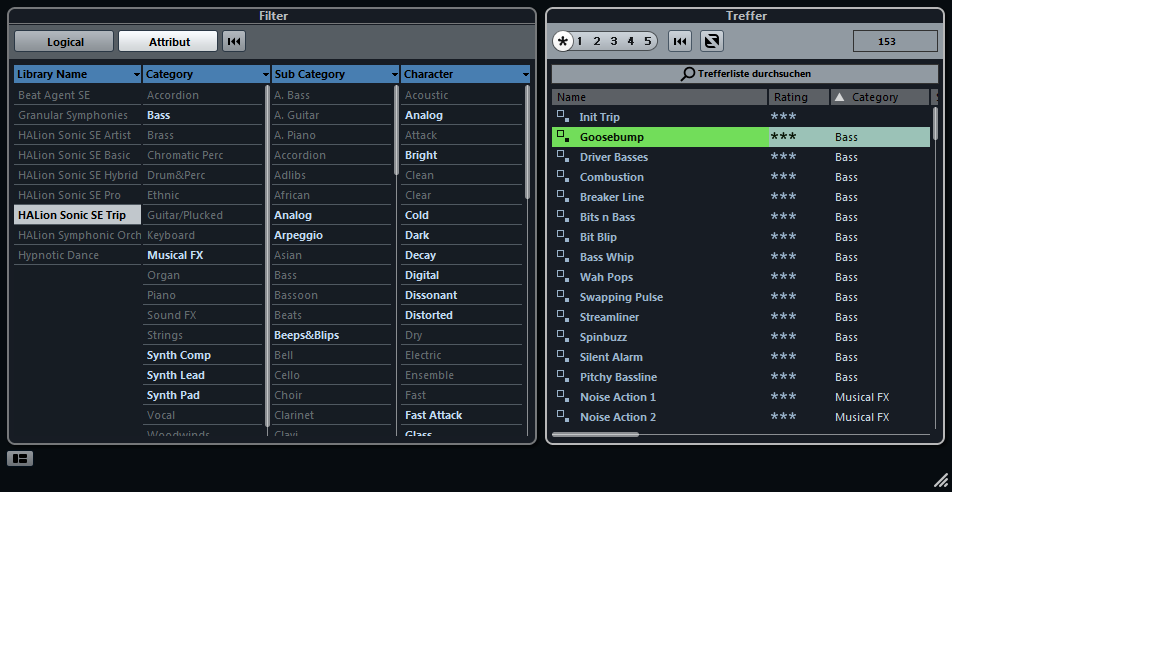The width and height of the screenshot is (1152, 648).
Task: Select the Pitchy Bassline preset name
Action: (618, 377)
